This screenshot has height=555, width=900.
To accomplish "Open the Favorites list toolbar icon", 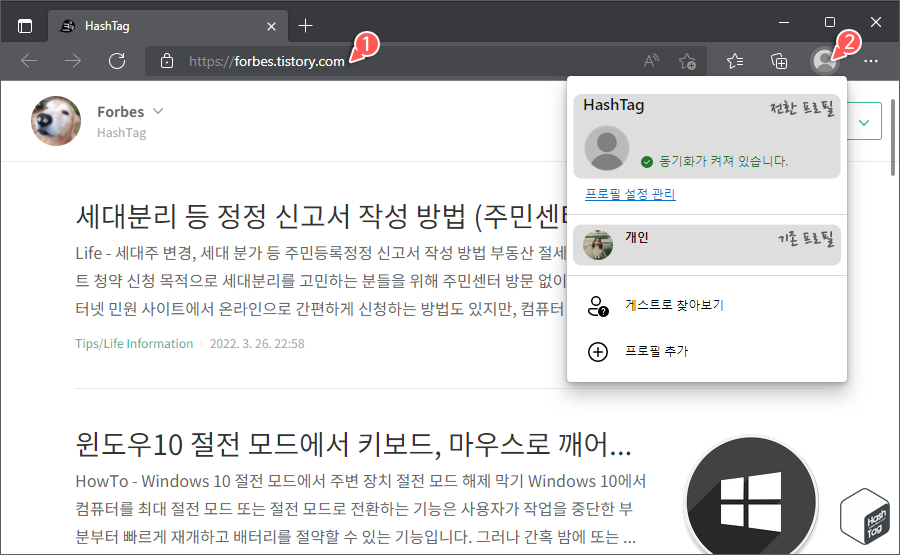I will (735, 61).
